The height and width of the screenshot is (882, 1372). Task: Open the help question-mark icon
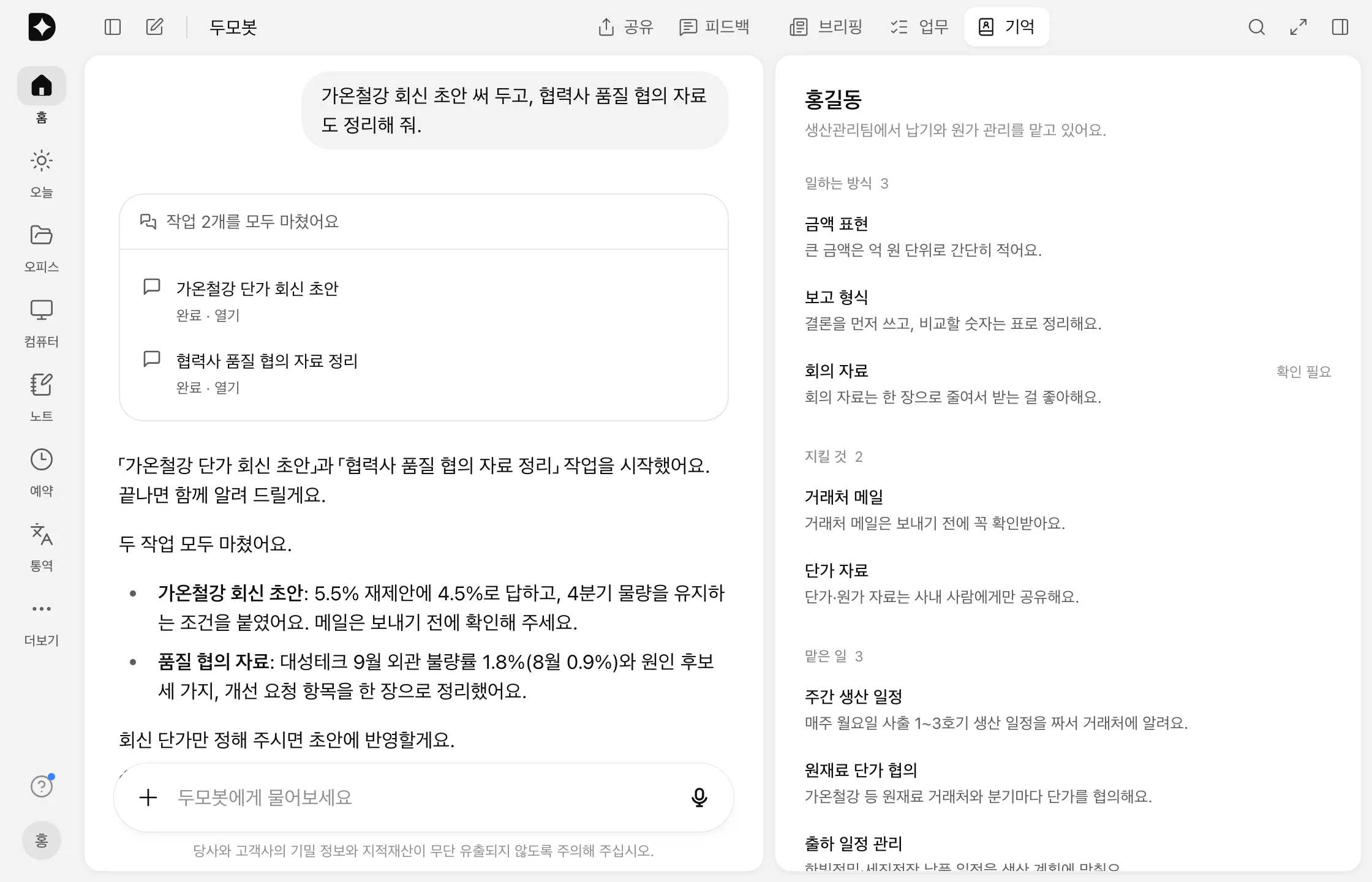tap(42, 786)
